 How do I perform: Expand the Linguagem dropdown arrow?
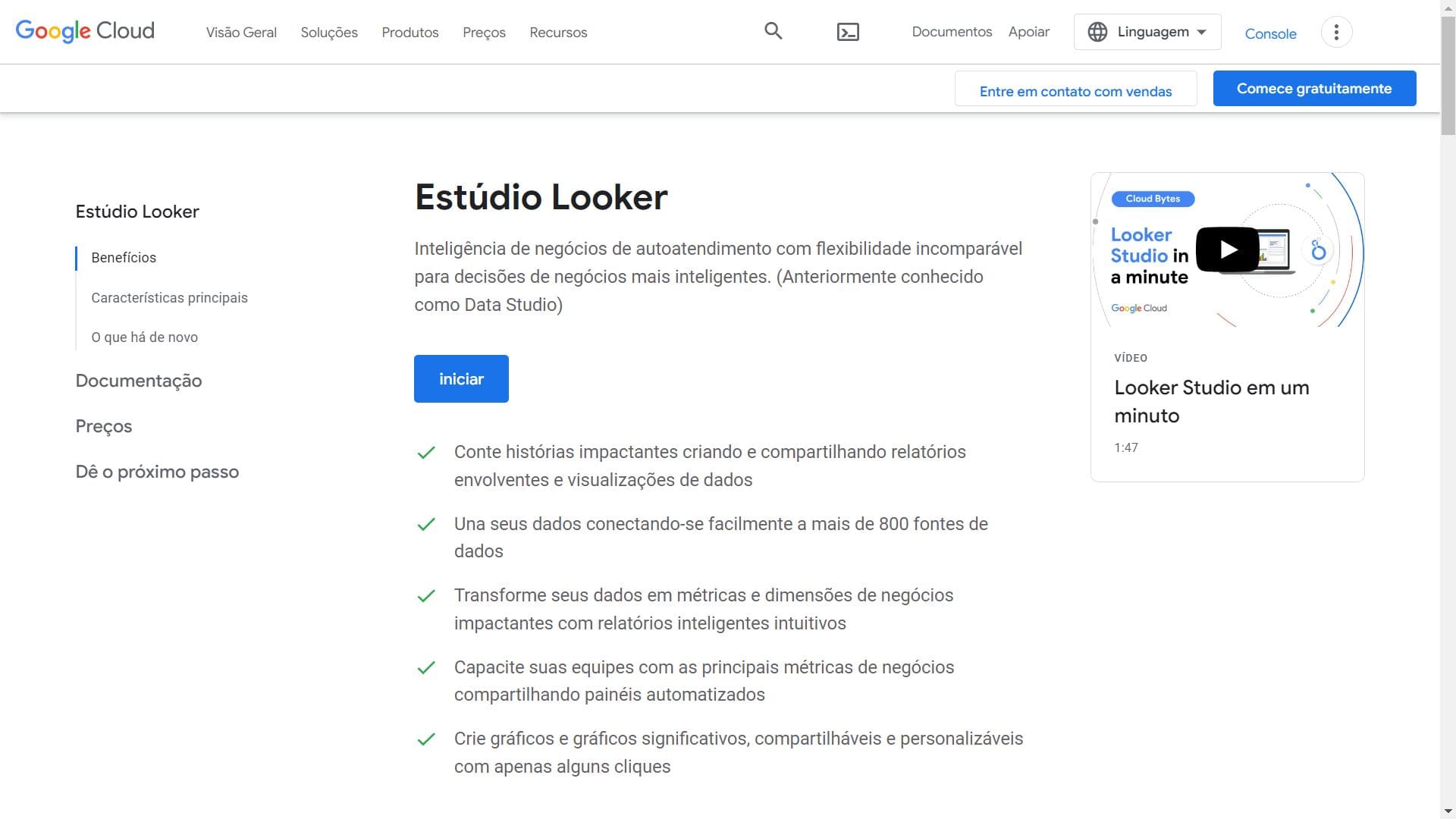(x=1202, y=32)
